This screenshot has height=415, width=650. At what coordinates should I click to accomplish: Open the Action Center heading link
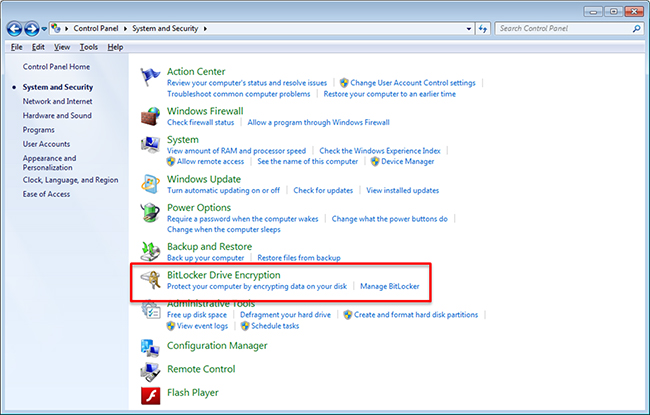(196, 71)
